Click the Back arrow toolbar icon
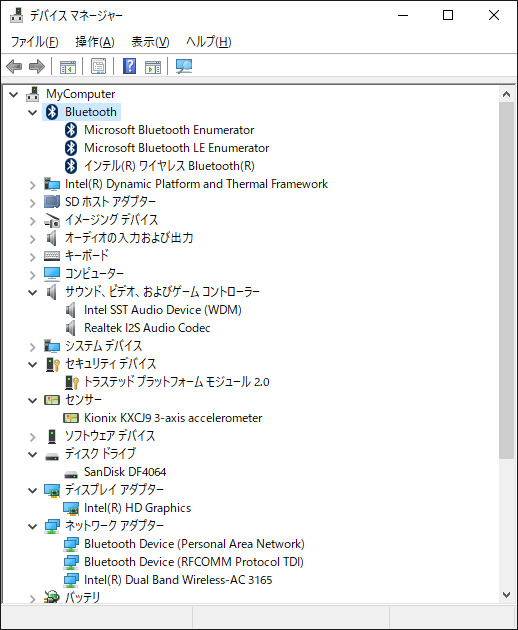Screen dimensions: 518x630 (x=14, y=66)
